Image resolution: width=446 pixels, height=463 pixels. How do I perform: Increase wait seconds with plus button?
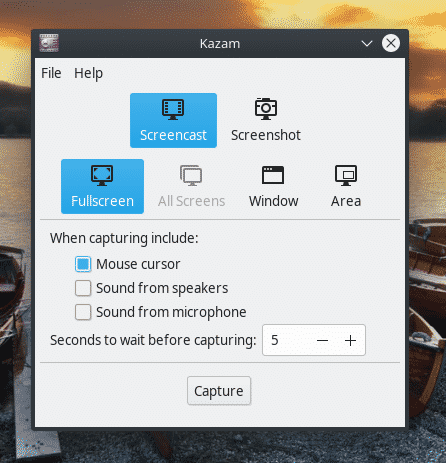pyautogui.click(x=350, y=340)
